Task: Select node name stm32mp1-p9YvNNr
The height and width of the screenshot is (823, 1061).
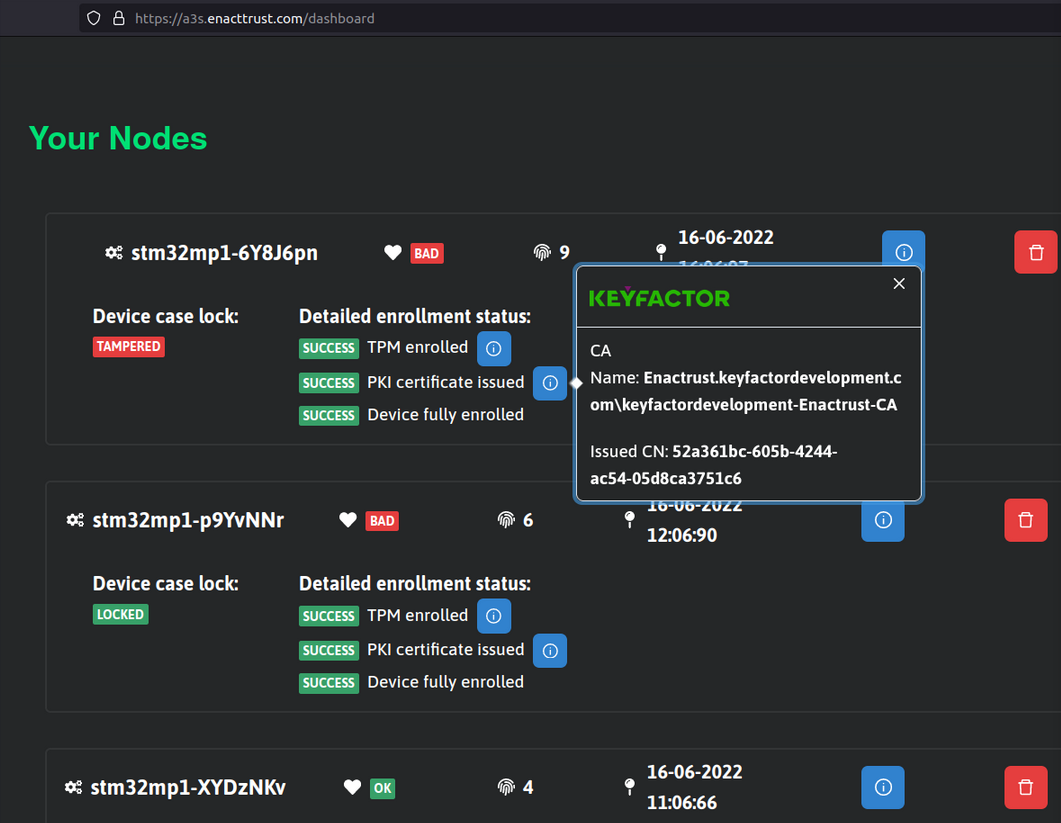Action: pyautogui.click(x=188, y=520)
